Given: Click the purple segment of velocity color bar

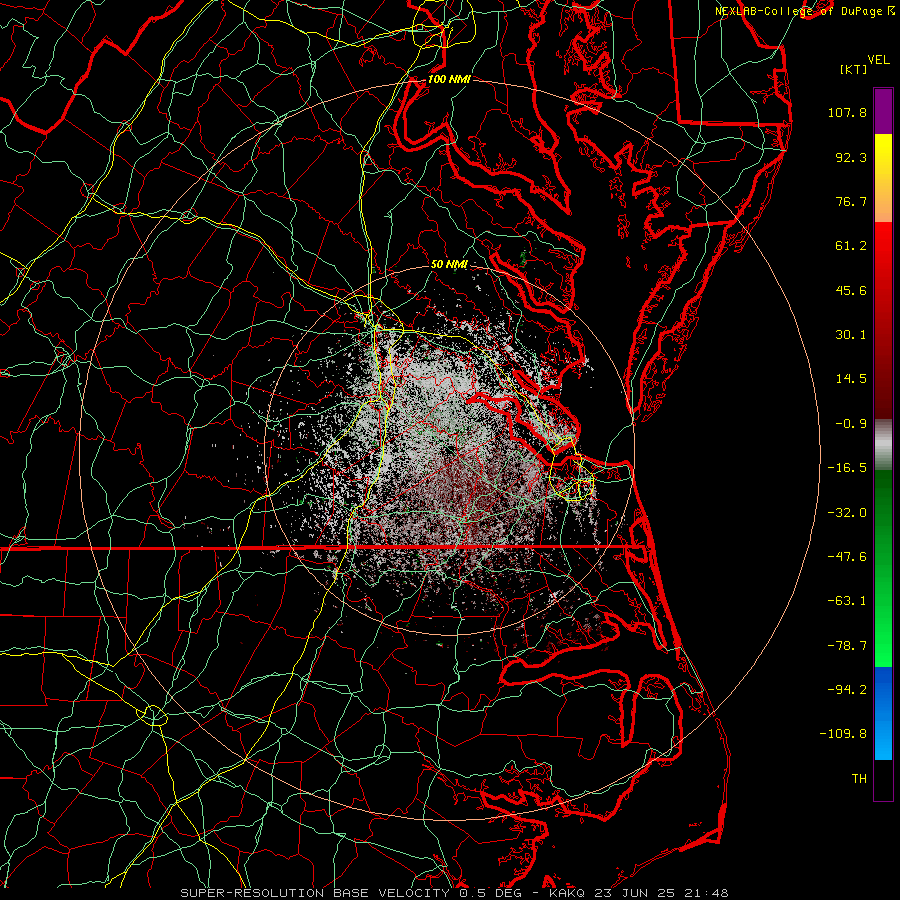Looking at the screenshot, I should pyautogui.click(x=883, y=111).
